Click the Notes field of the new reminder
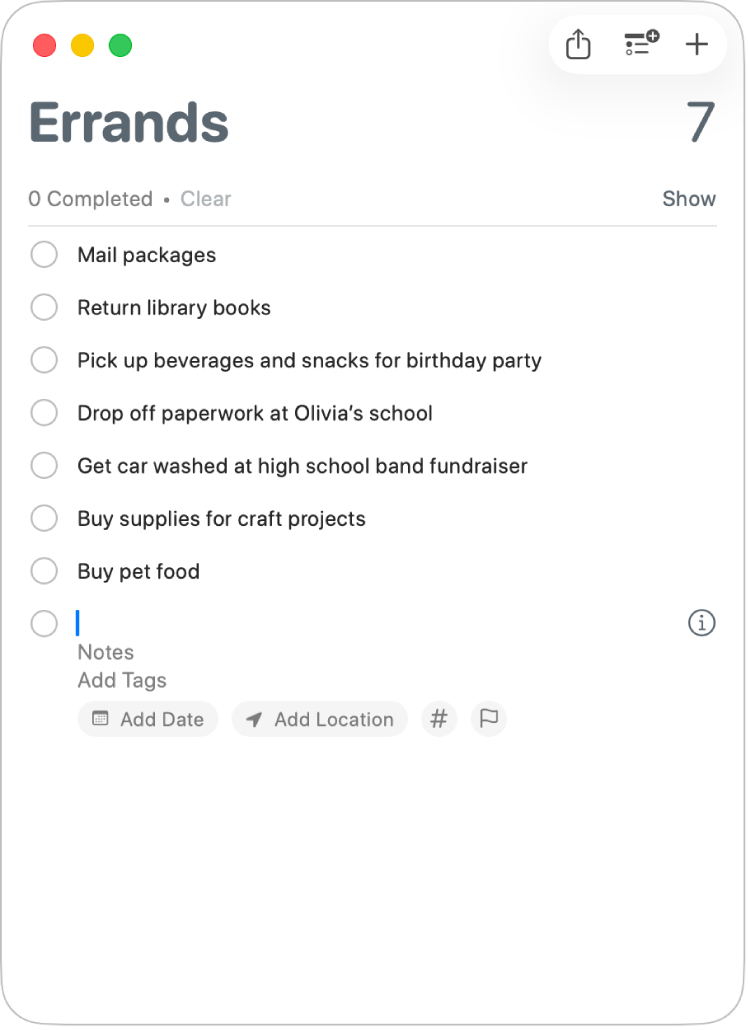Image resolution: width=748 pixels, height=1030 pixels. coord(105,652)
